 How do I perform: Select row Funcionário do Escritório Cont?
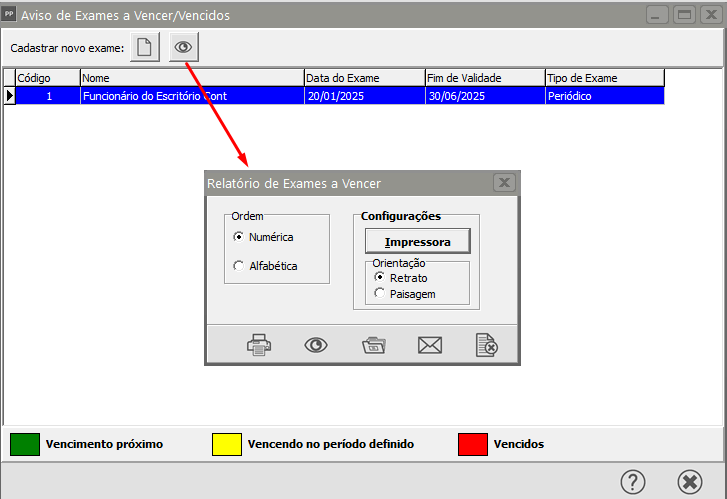pos(191,96)
